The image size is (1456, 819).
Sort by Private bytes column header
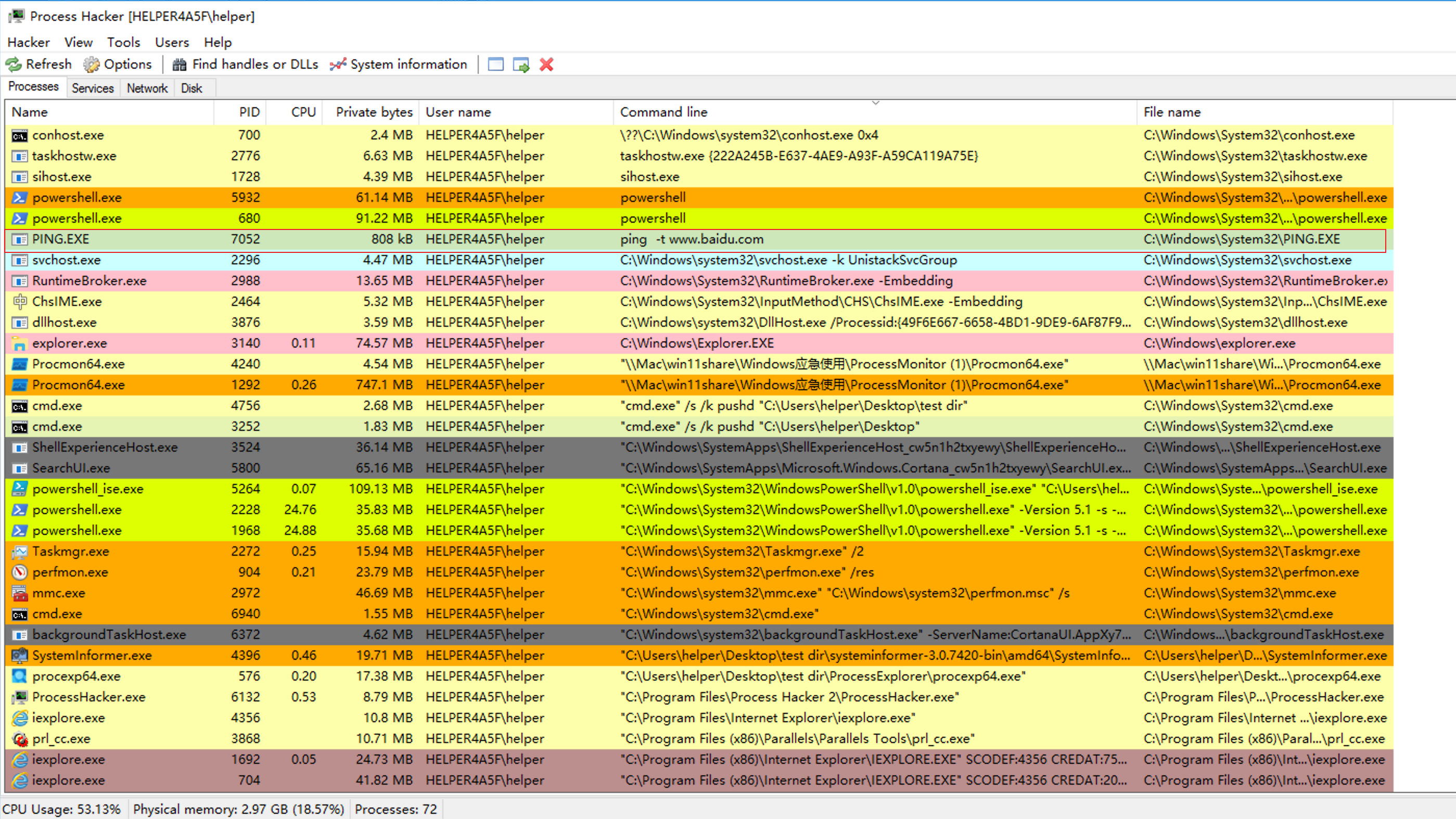tap(374, 112)
